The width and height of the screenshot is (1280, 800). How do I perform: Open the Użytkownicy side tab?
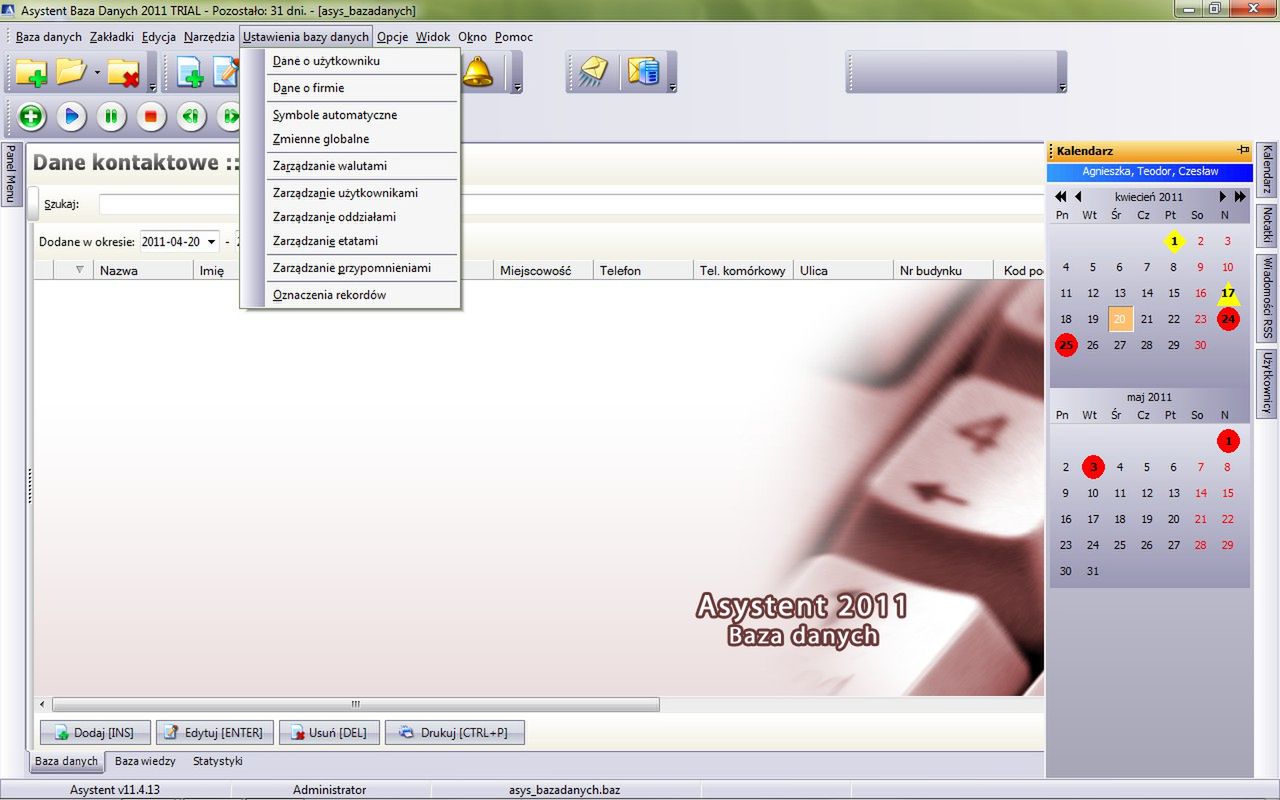(1267, 383)
